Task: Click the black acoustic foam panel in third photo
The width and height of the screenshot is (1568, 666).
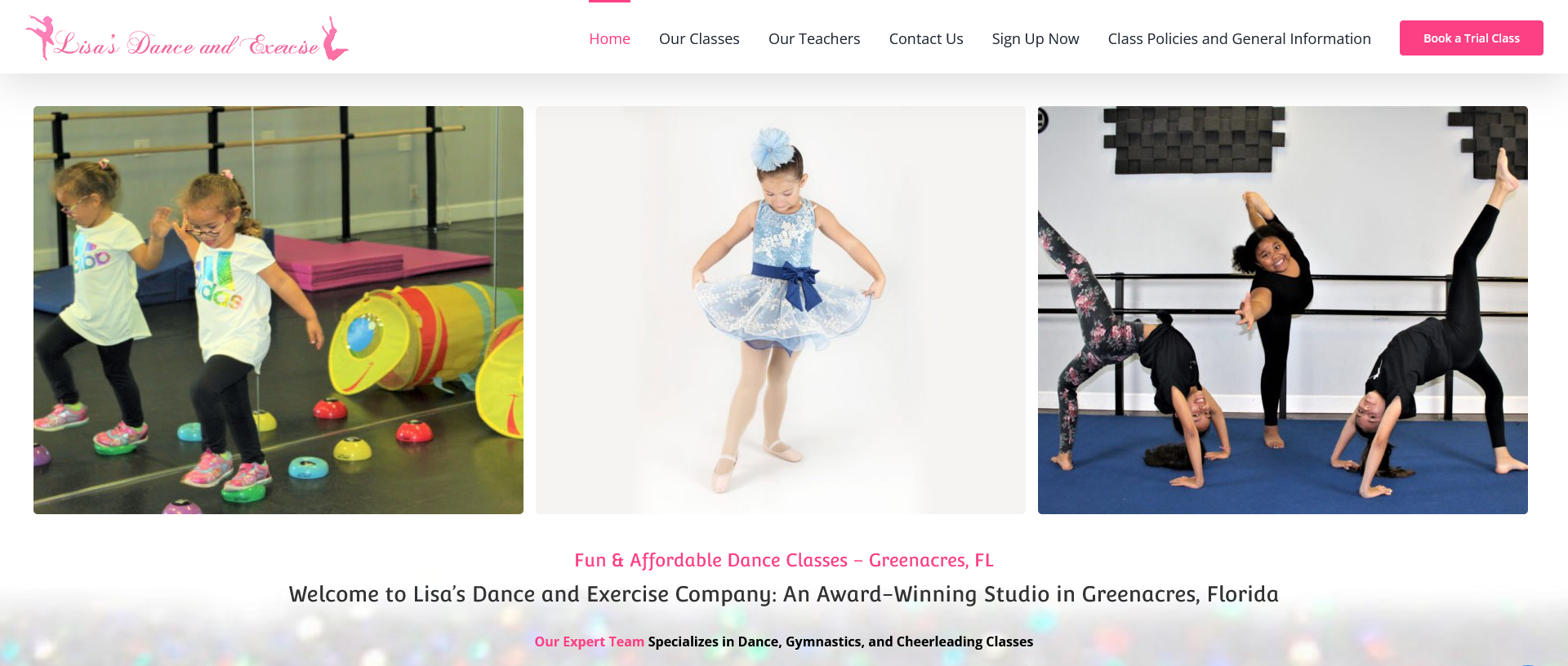Action: (x=1192, y=139)
